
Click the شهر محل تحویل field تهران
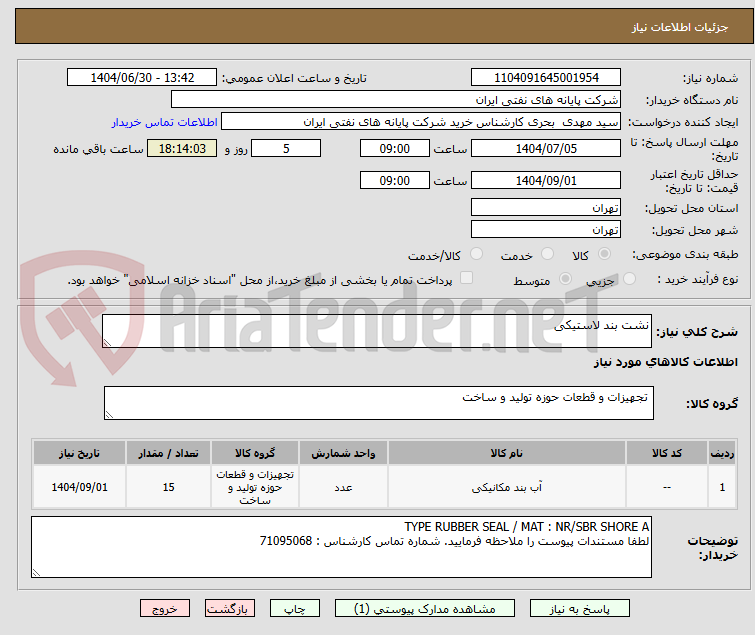[x=546, y=229]
